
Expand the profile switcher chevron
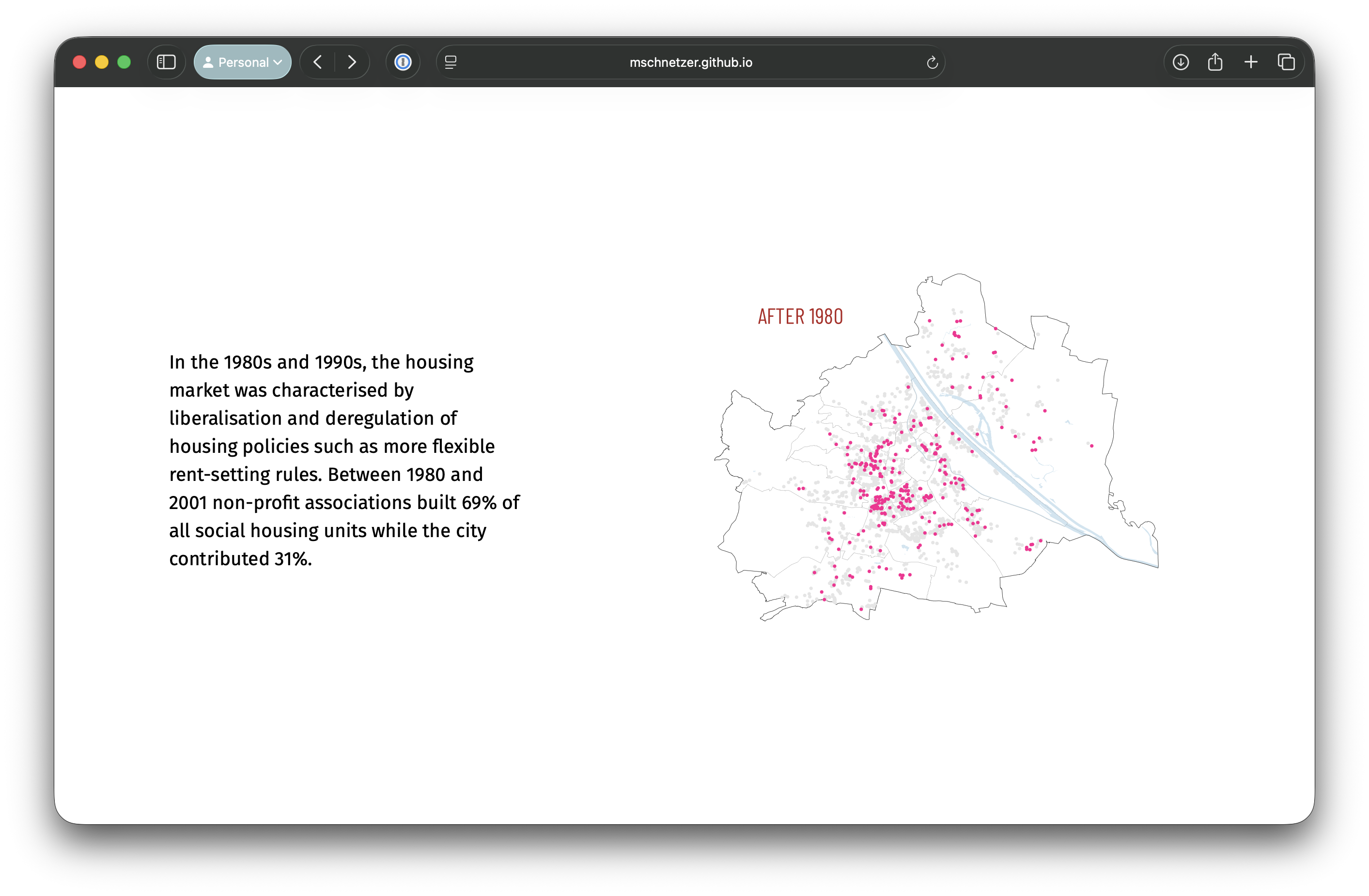click(x=277, y=62)
